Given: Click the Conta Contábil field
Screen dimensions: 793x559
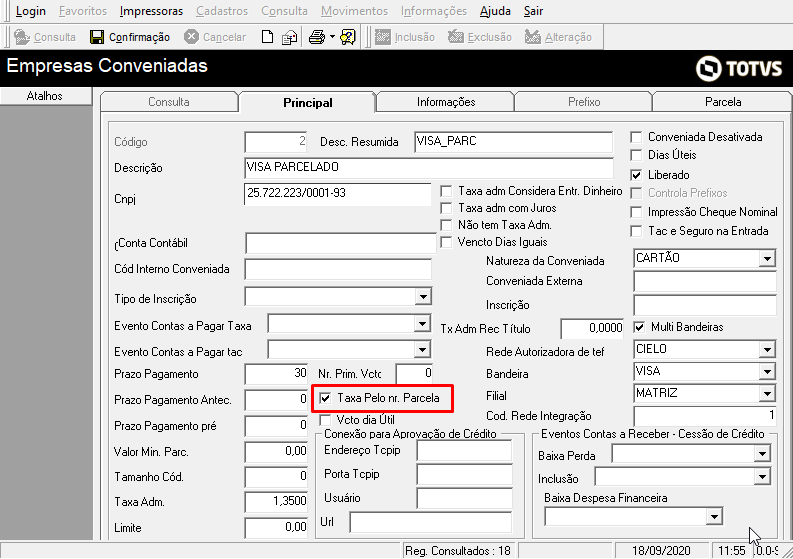Looking at the screenshot, I should tap(341, 243).
